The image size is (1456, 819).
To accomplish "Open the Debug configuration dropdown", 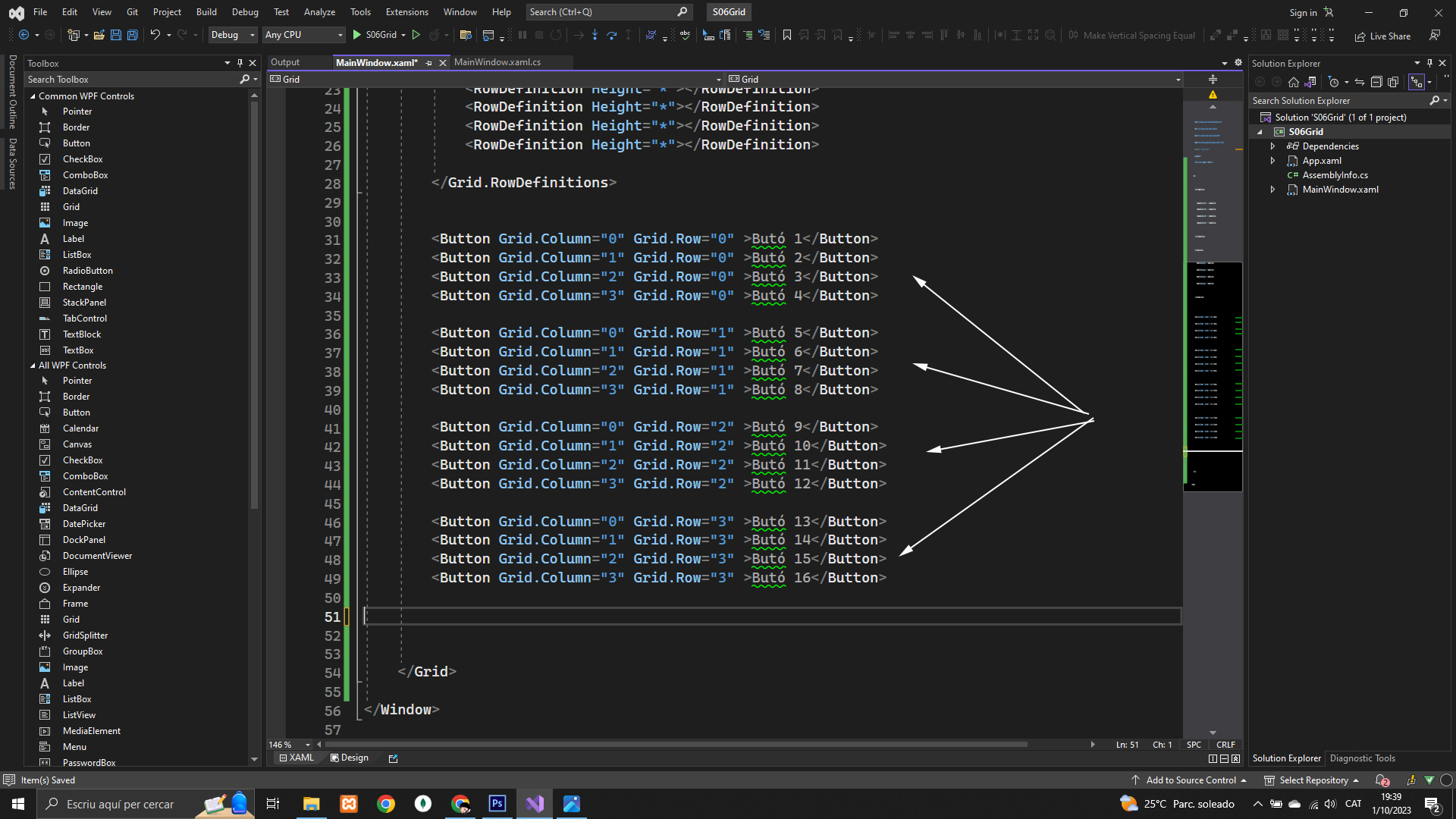I will pyautogui.click(x=233, y=35).
